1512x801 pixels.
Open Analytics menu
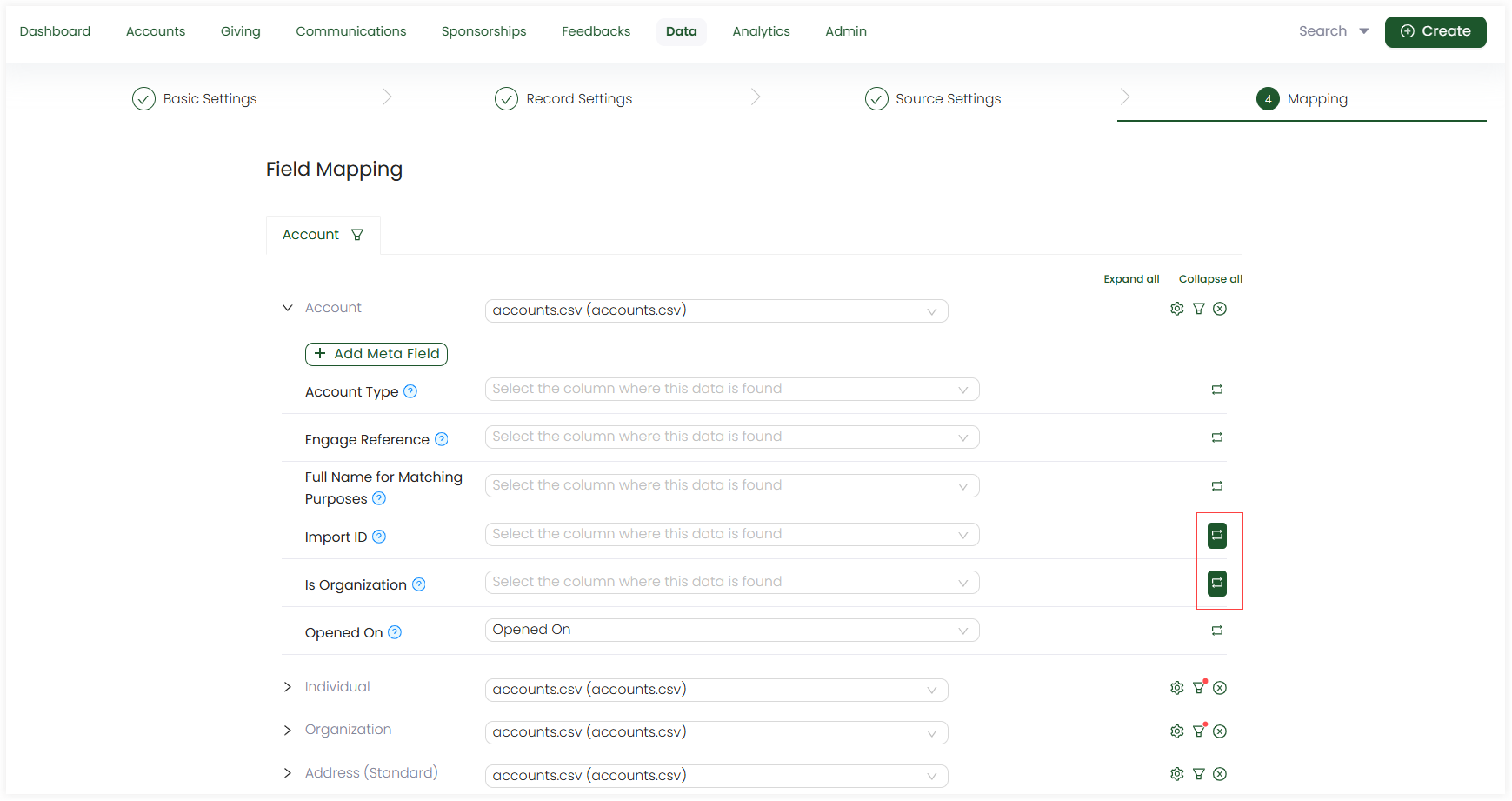[x=762, y=31]
